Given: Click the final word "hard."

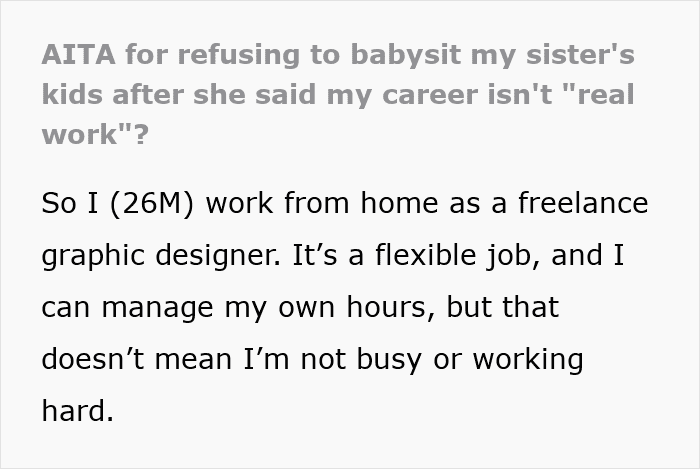Looking at the screenshot, I should click(x=78, y=411).
